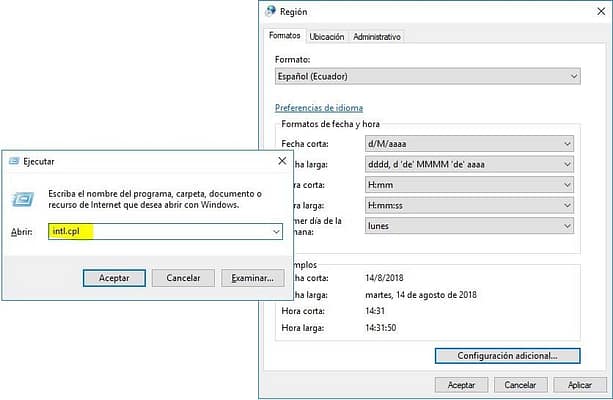The width and height of the screenshot is (613, 400).
Task: Click the example long time 14:31:50
Action: (x=381, y=328)
